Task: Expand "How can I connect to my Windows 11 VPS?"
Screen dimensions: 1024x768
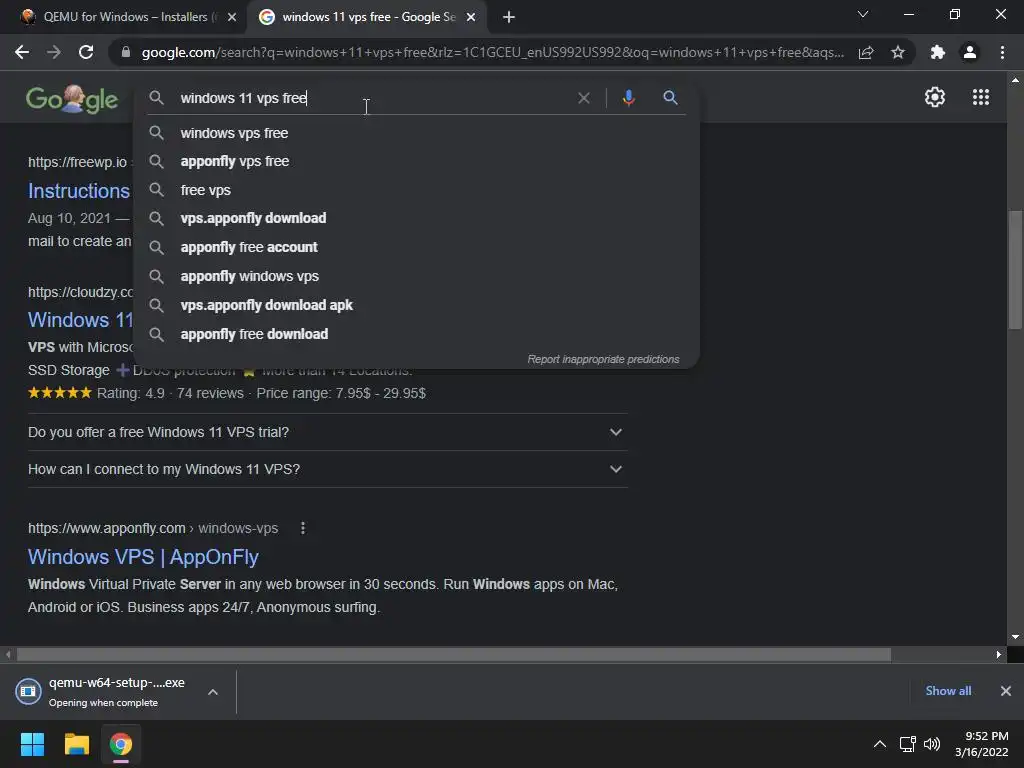Action: pos(327,469)
